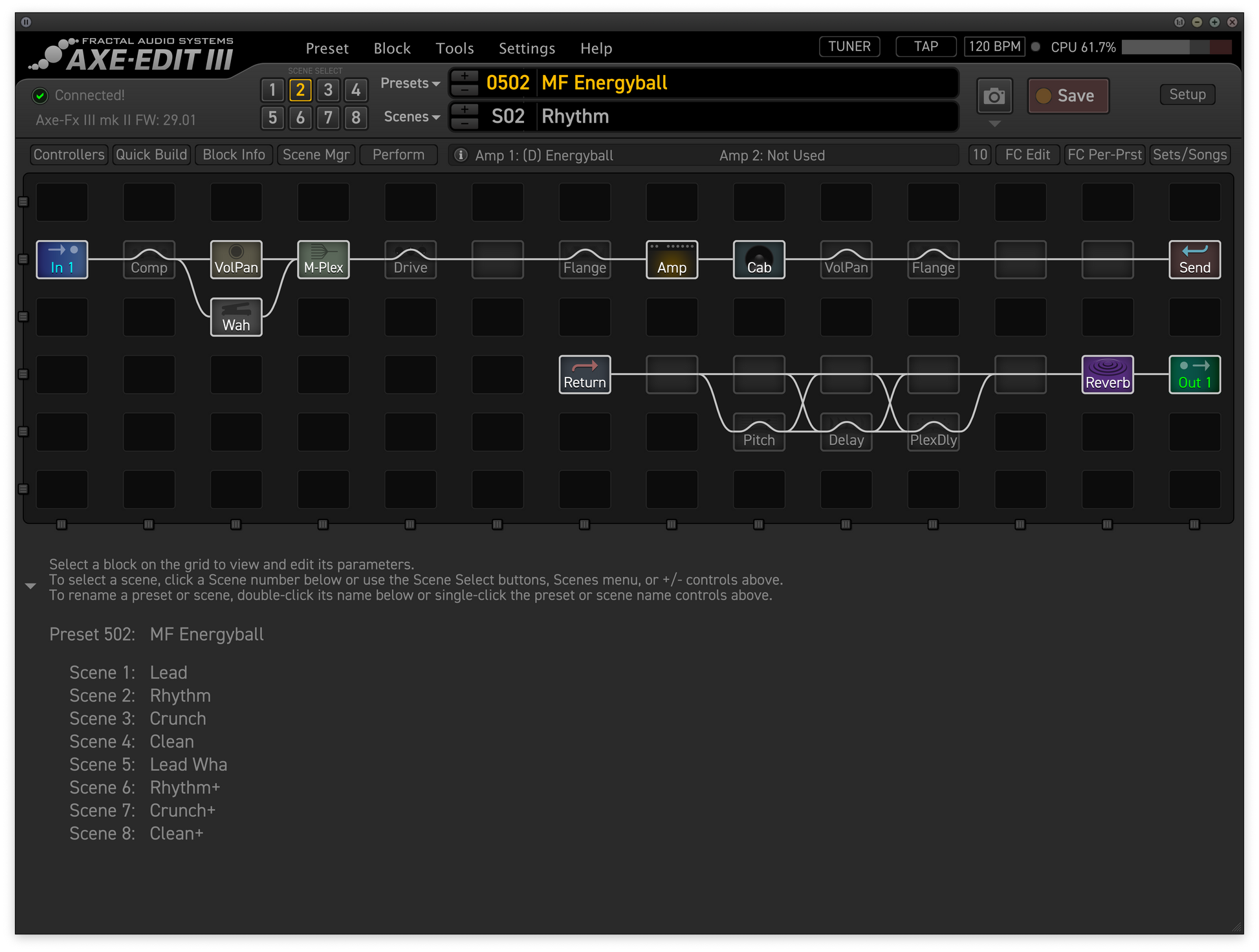Select the Amp block in the chain
The width and height of the screenshot is (1259, 952).
tap(672, 259)
